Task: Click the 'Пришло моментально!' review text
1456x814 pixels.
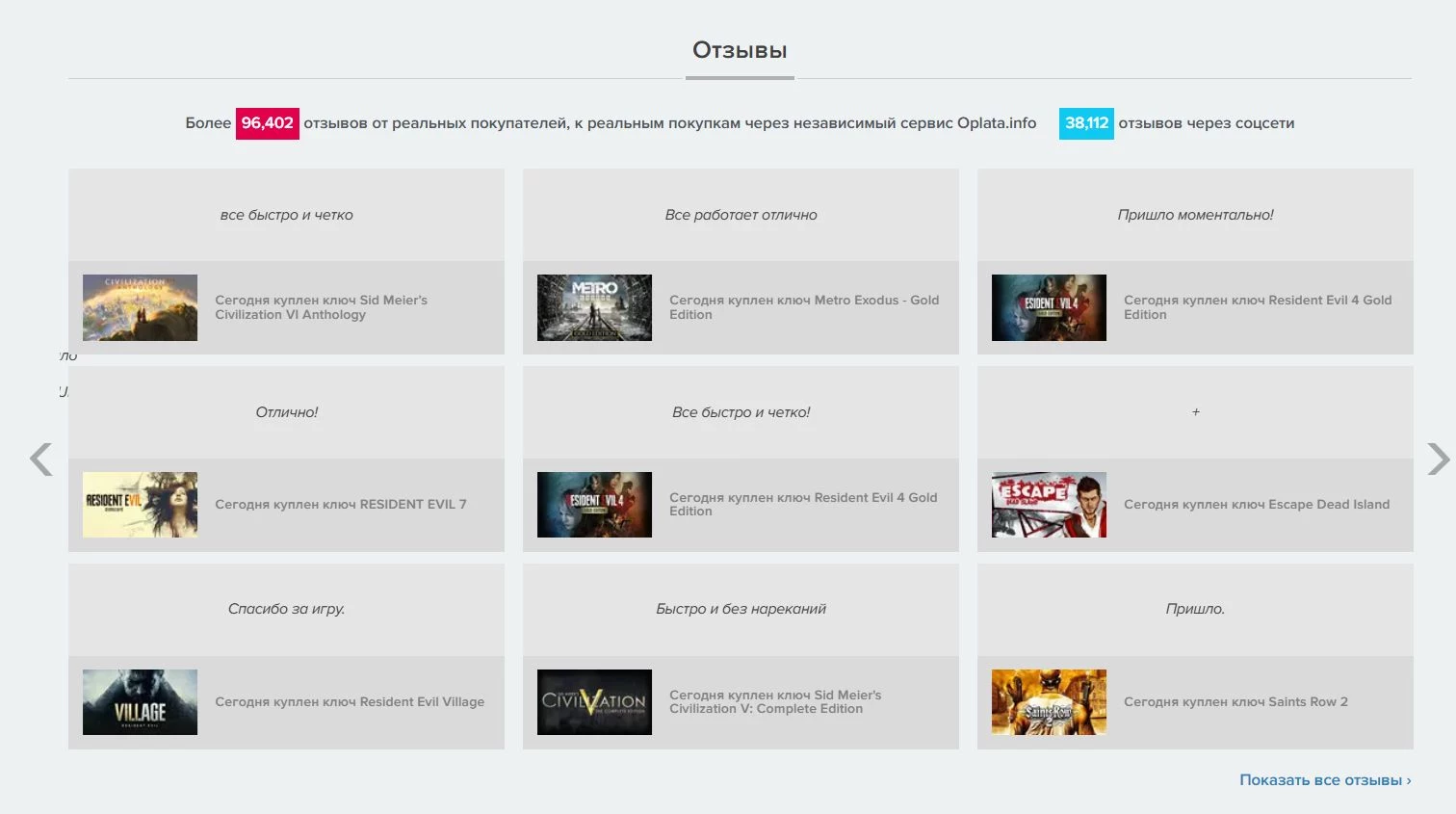Action: [1195, 215]
